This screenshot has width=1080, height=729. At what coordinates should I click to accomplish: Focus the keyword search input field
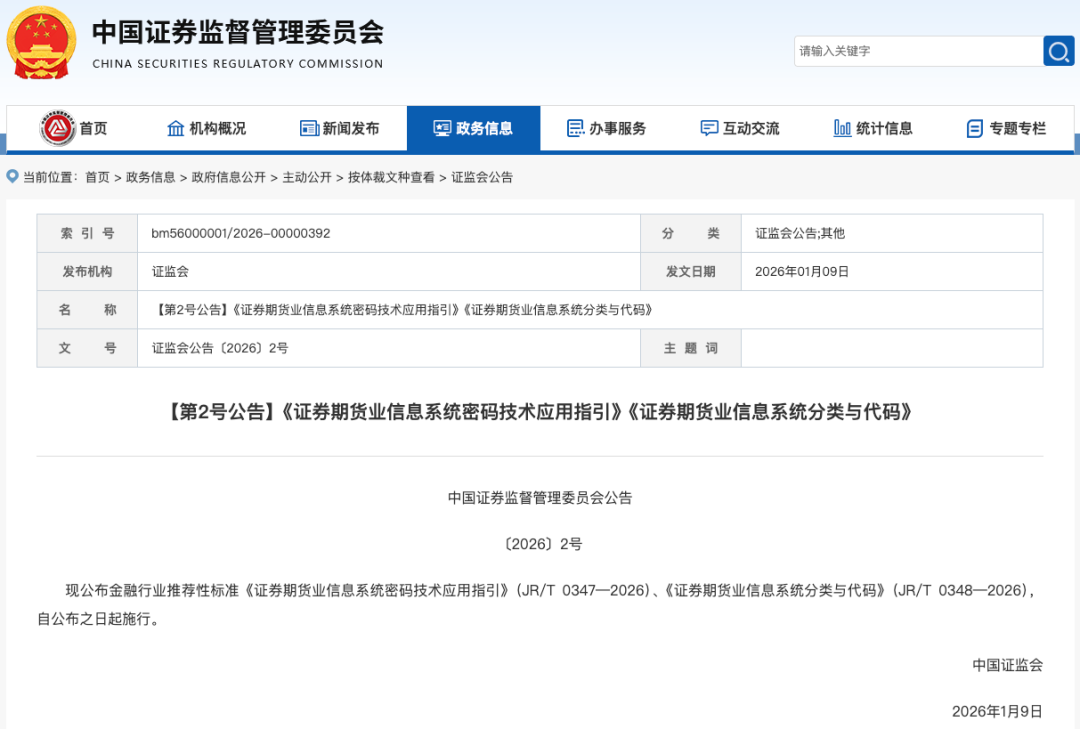(x=917, y=51)
